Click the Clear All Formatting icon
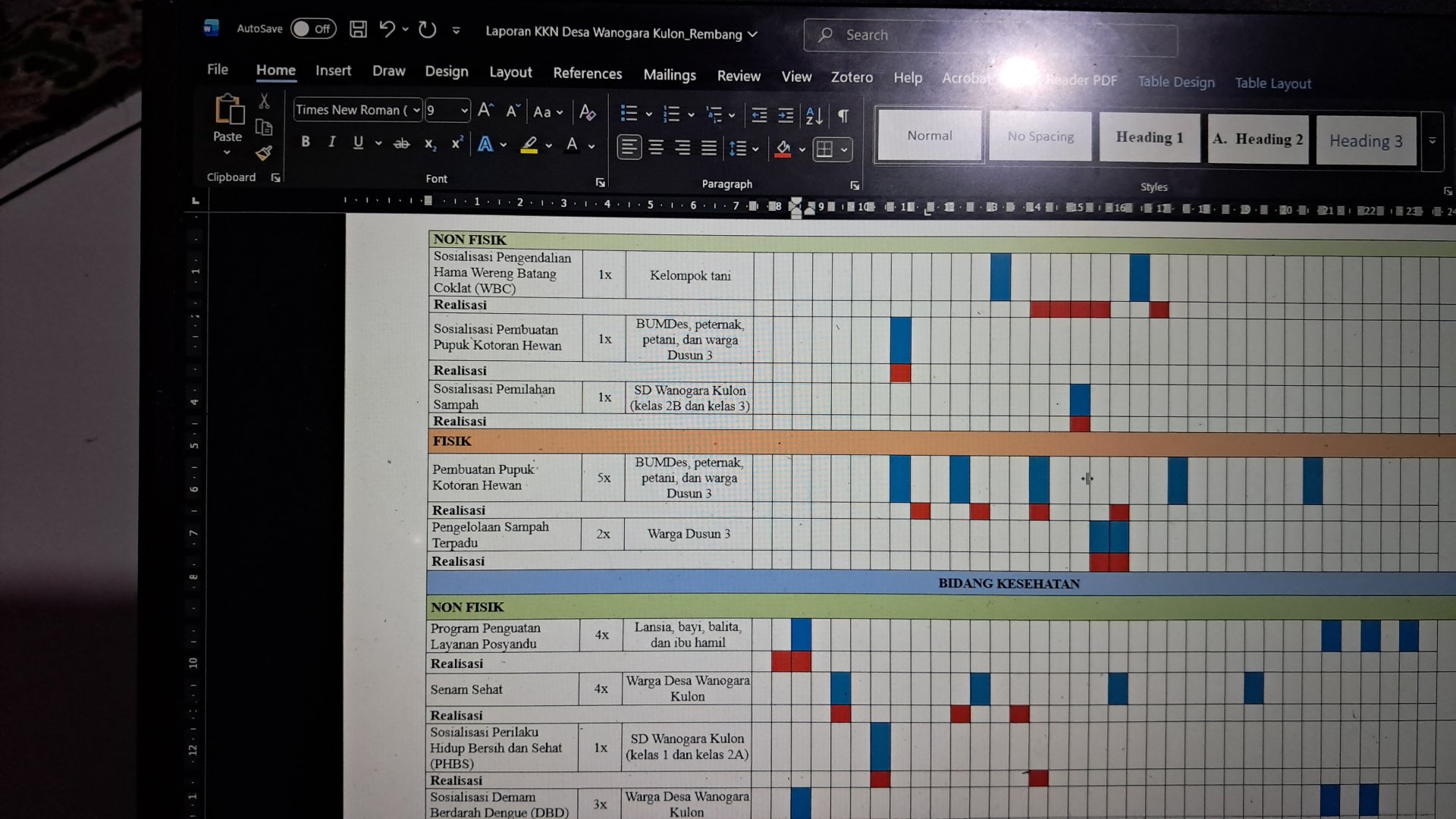The image size is (1456, 819). pos(587,112)
